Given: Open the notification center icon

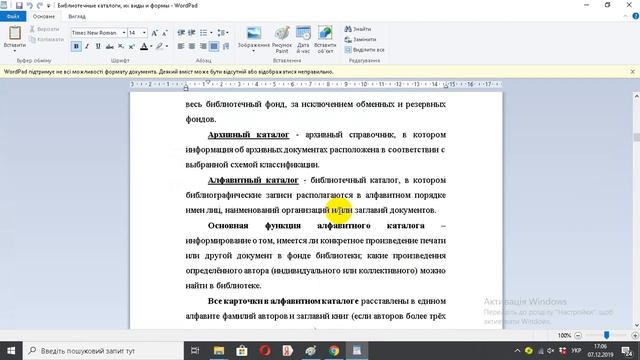Looking at the screenshot, I should coord(627,351).
